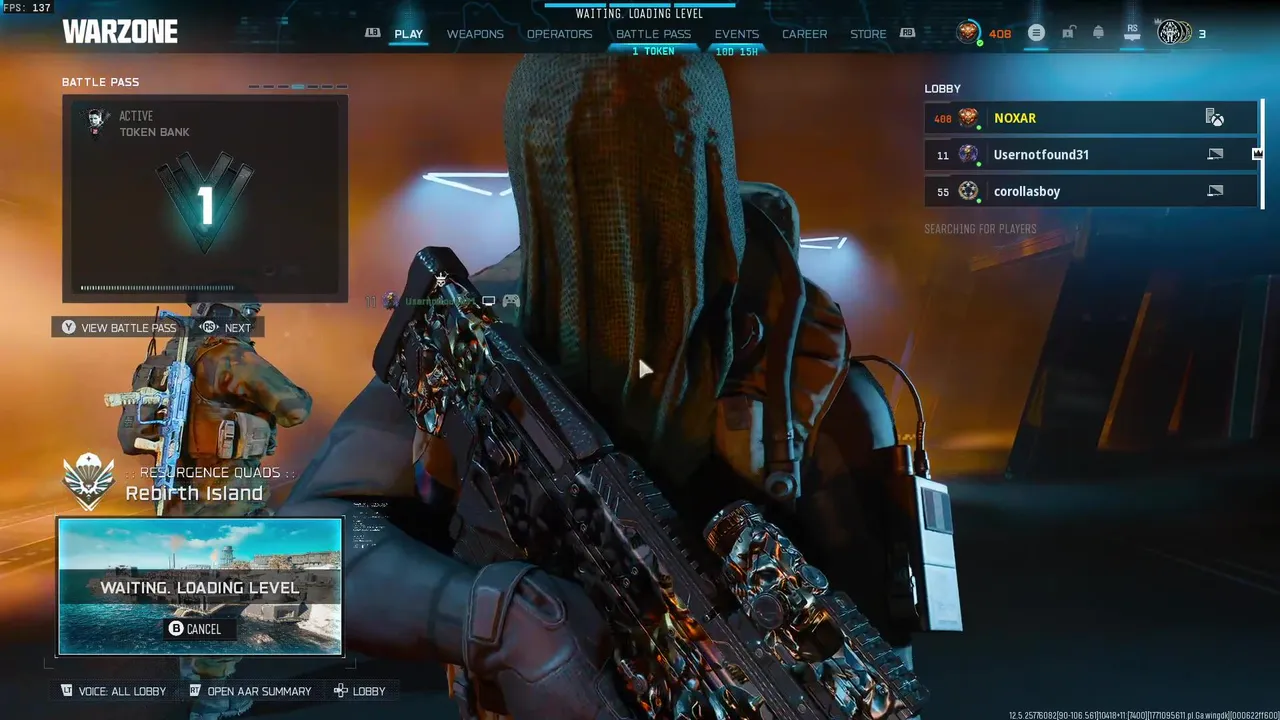Viewport: 1280px width, 720px height.
Task: Click the lobby list scrollbar
Action: (1262, 153)
